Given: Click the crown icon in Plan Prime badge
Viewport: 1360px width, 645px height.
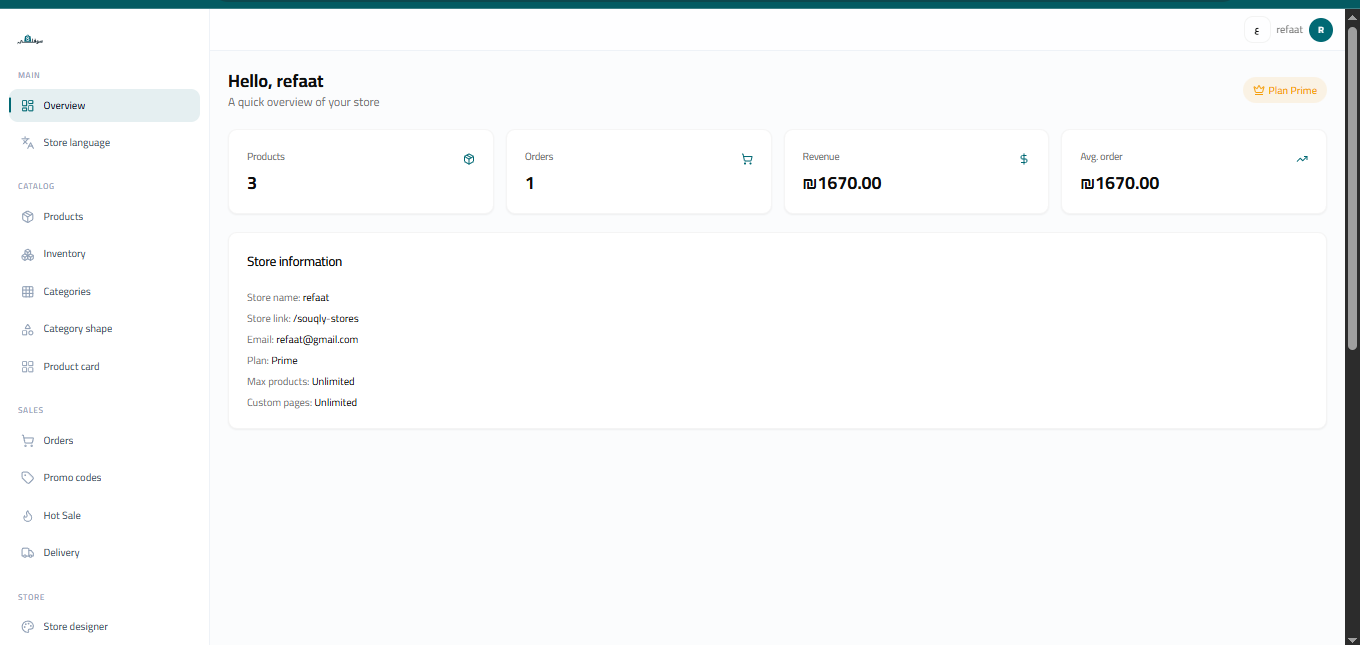Looking at the screenshot, I should tap(1259, 90).
